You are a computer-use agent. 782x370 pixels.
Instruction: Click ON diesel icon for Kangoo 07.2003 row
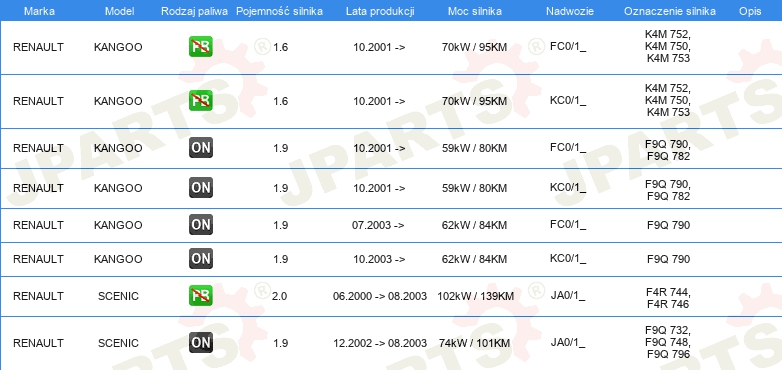click(201, 225)
